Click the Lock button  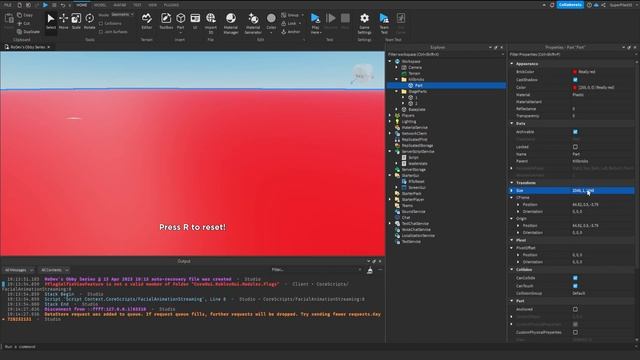coord(289,24)
